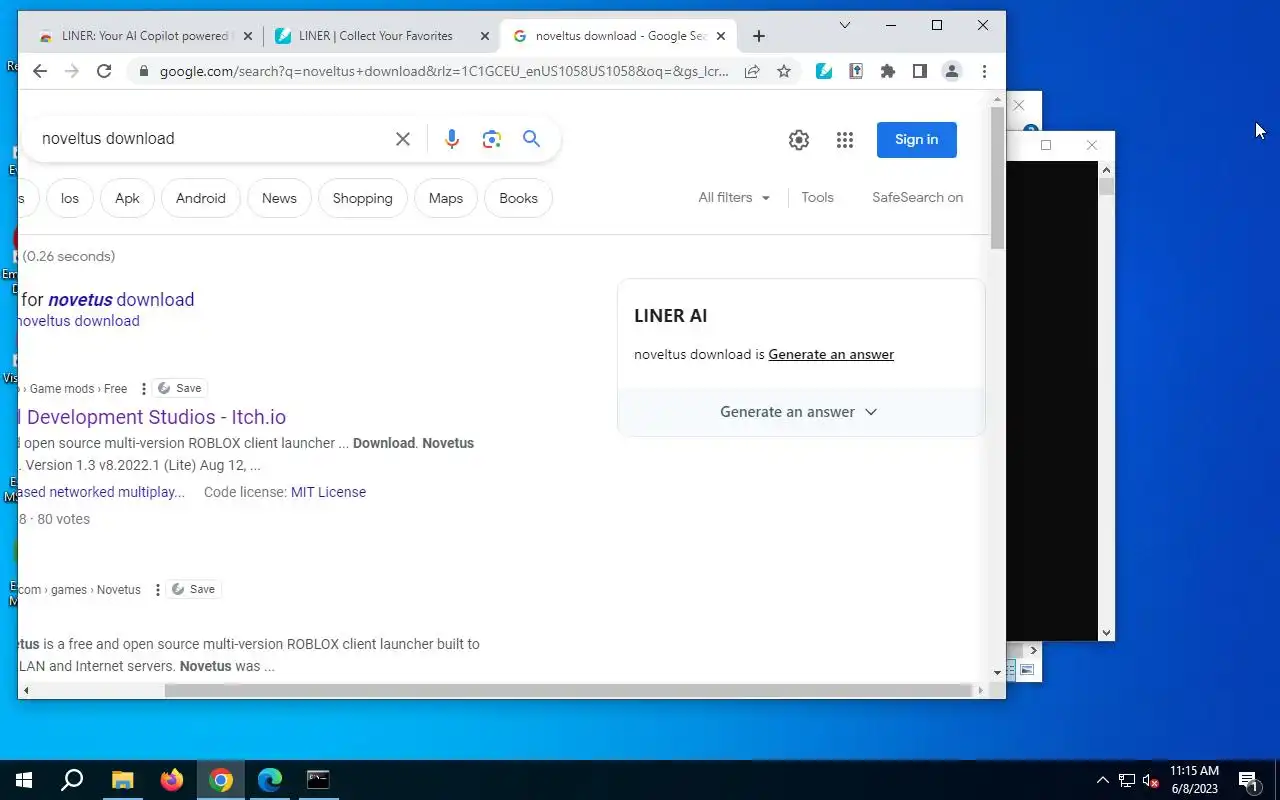Open the network tray icon

(1127, 781)
